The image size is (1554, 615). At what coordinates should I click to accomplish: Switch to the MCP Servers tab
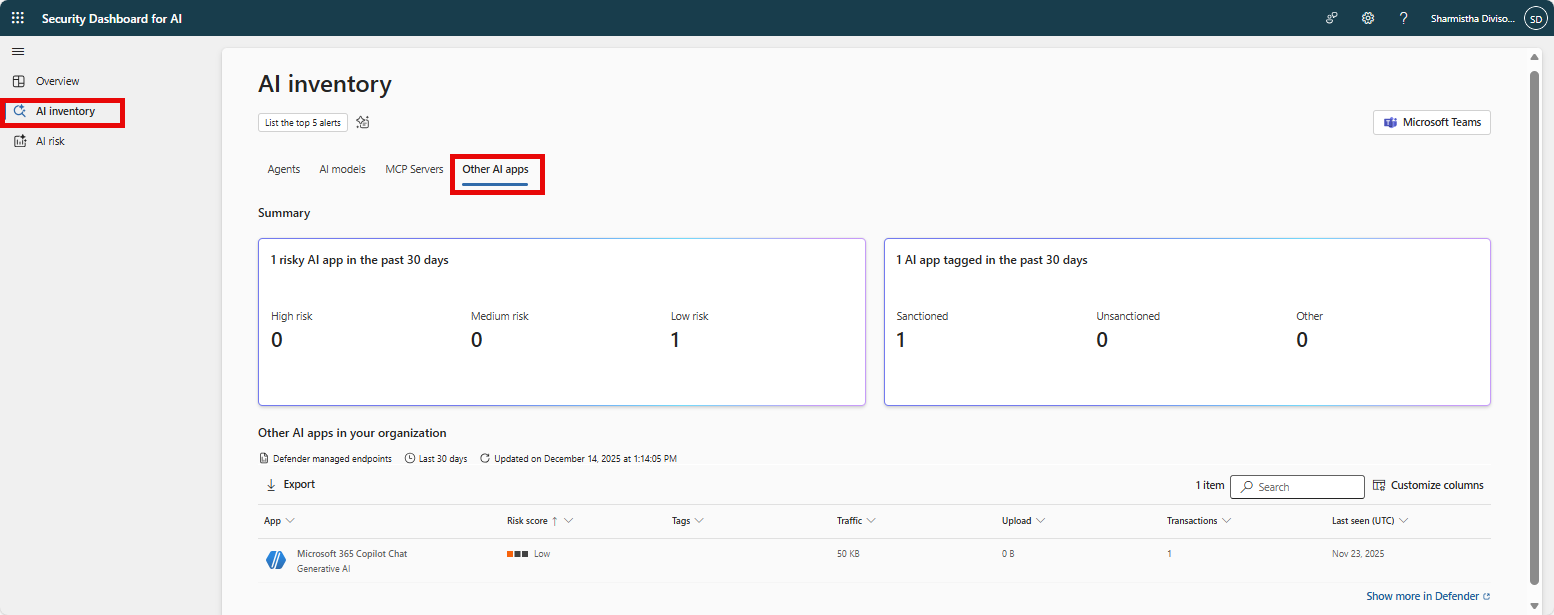414,169
